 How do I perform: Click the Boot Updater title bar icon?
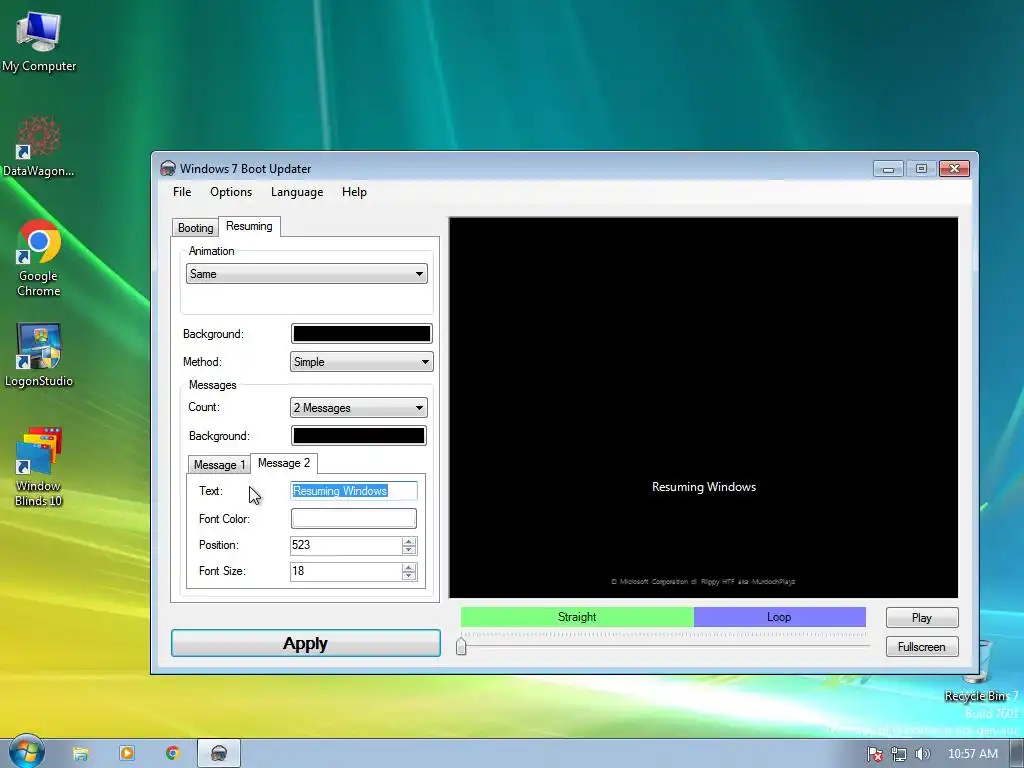(x=168, y=168)
